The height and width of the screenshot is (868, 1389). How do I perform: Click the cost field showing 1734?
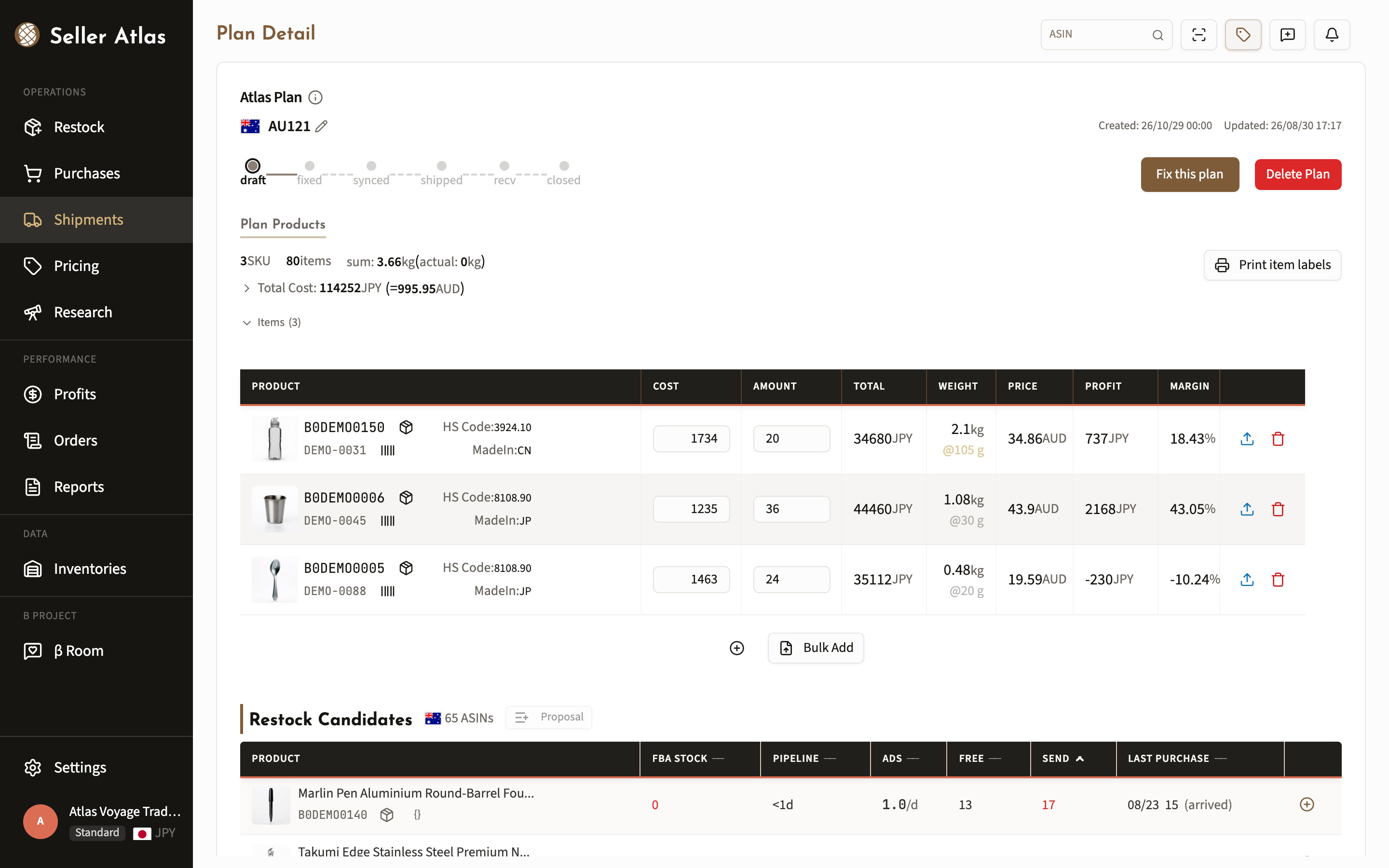click(x=691, y=439)
